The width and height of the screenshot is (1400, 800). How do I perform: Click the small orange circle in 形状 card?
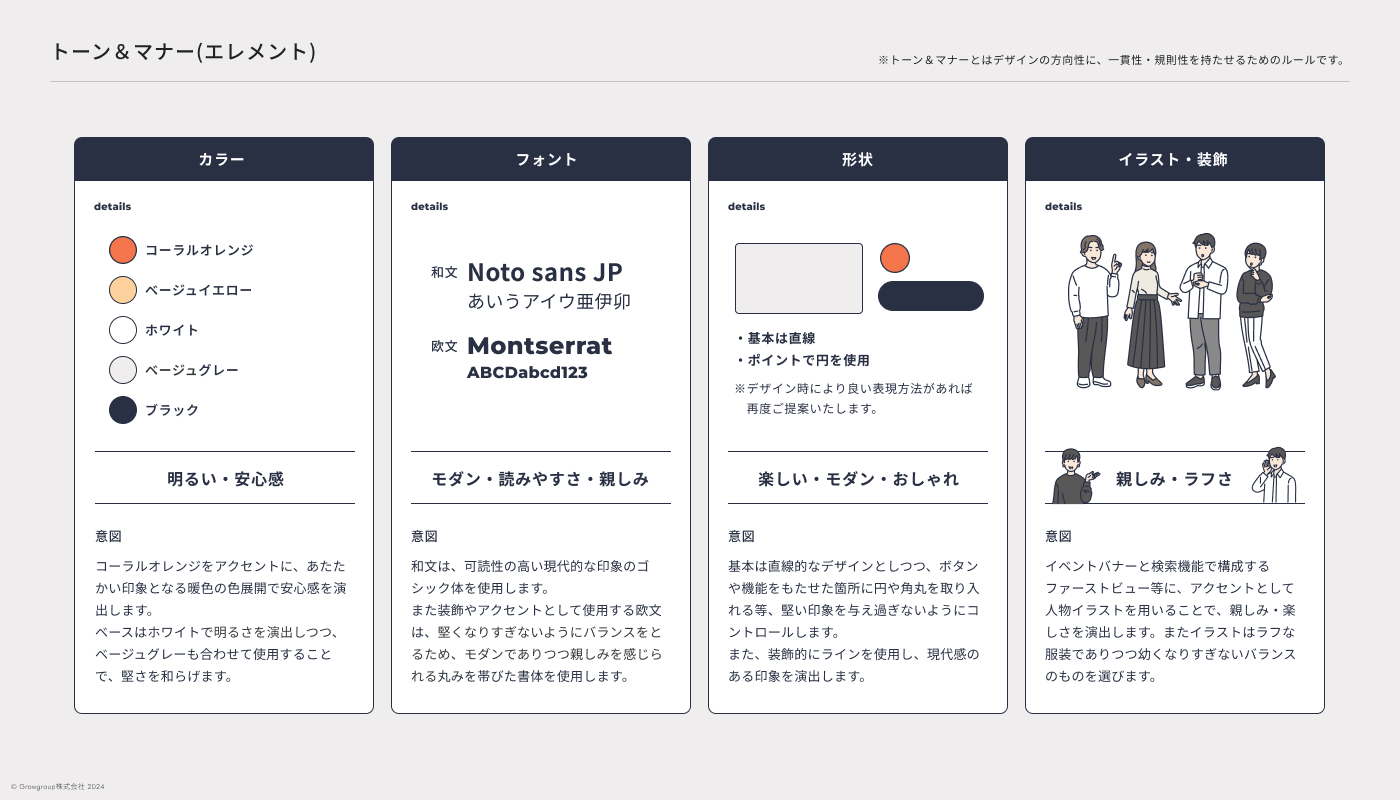pyautogui.click(x=895, y=258)
